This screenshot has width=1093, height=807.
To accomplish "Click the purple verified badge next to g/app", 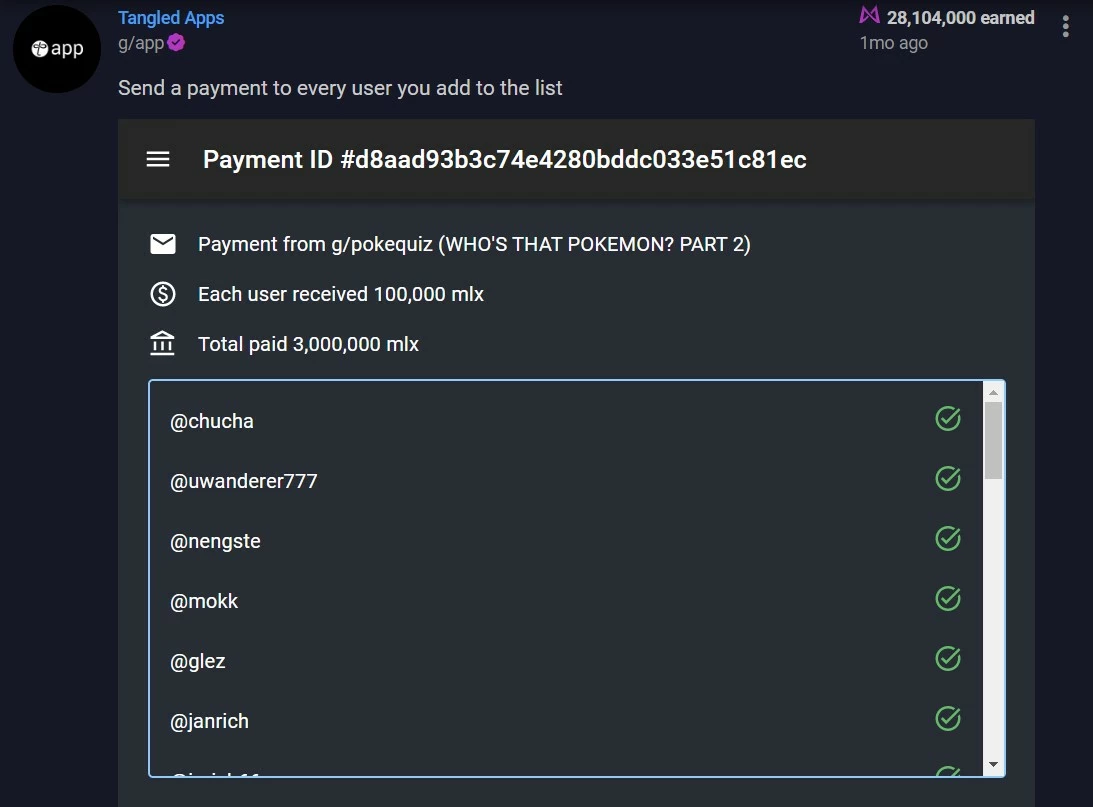I will 176,43.
